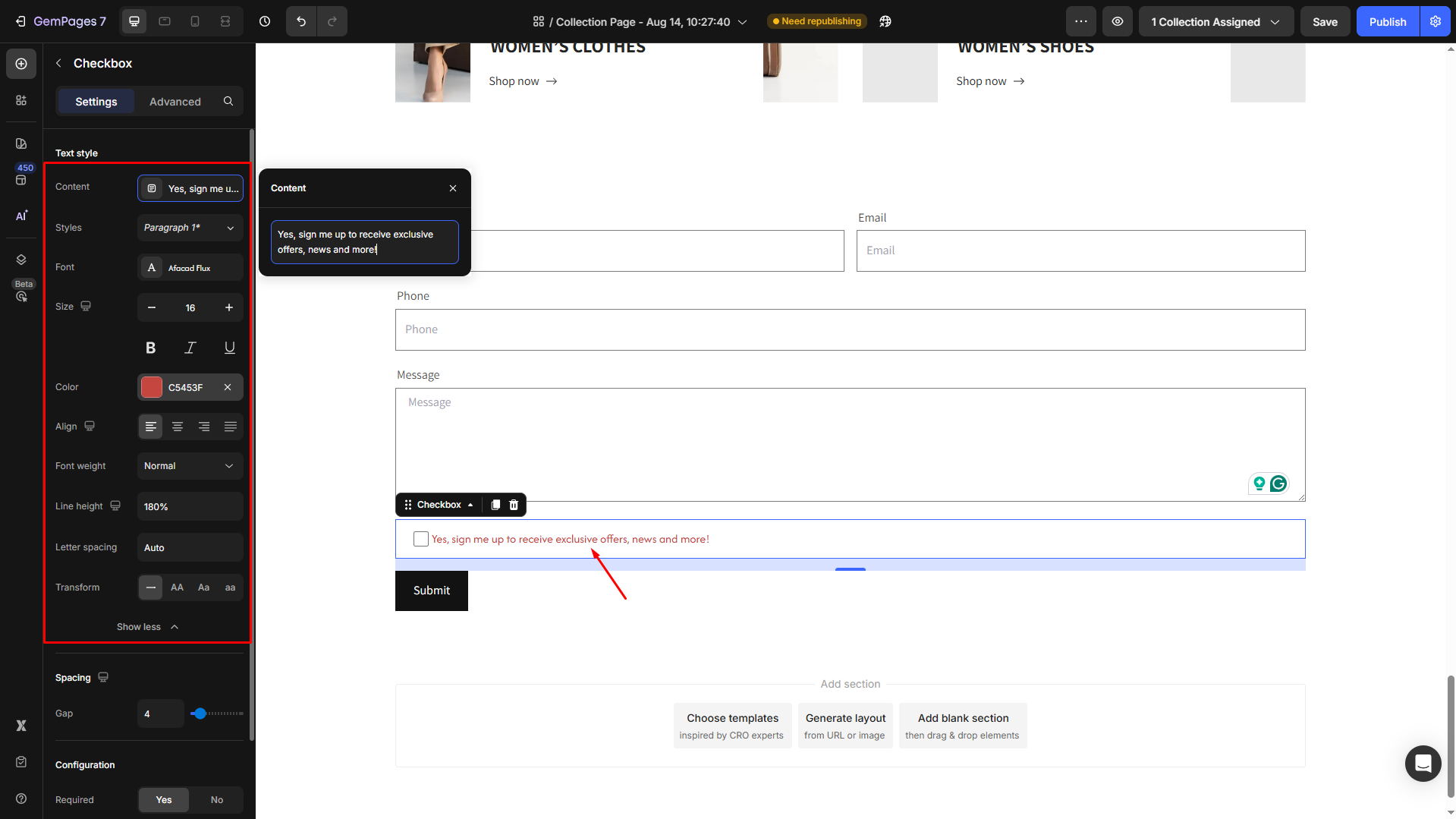Apply italic text formatting
This screenshot has height=819, width=1456.
[x=190, y=348]
